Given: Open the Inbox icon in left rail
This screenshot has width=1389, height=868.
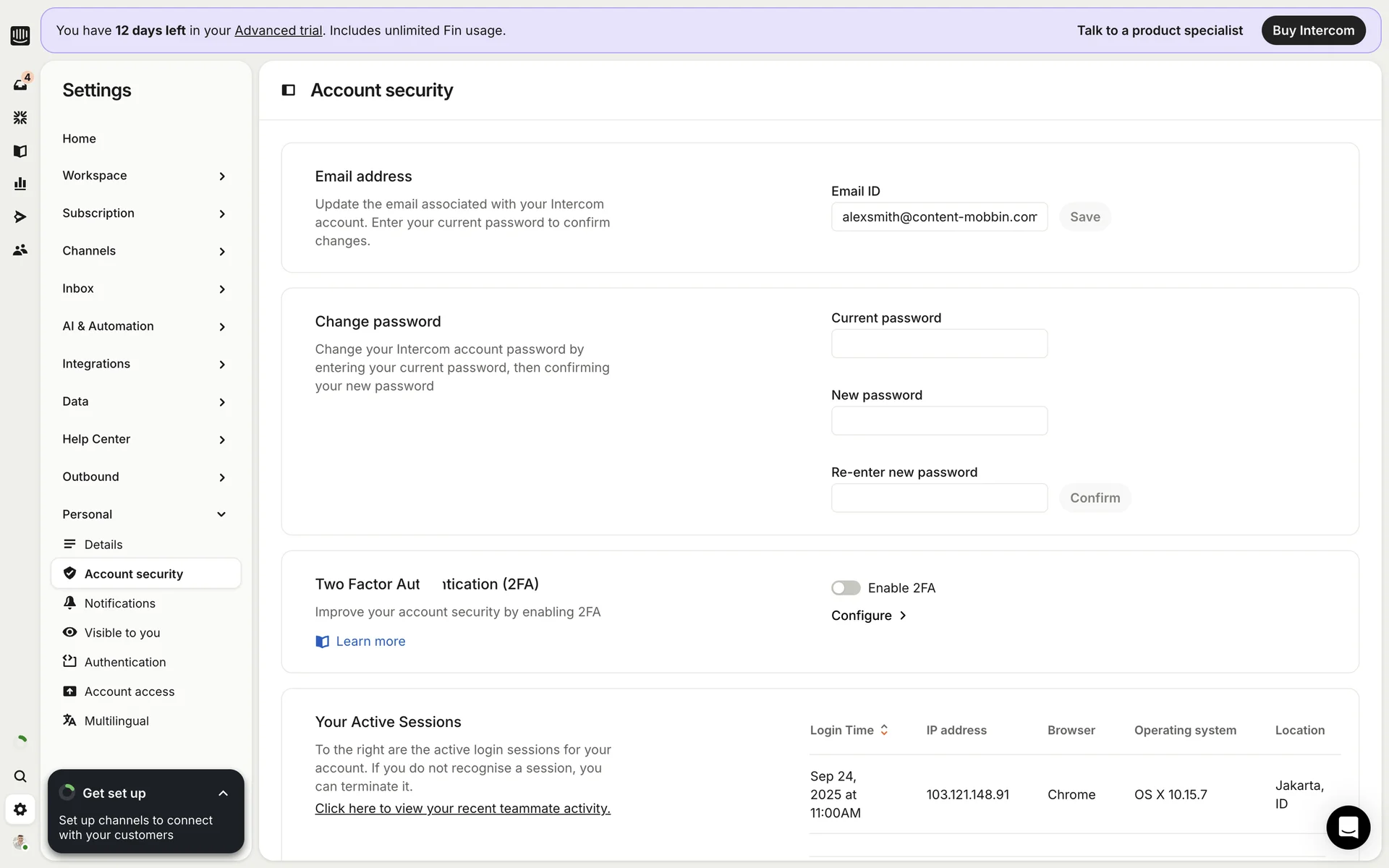Looking at the screenshot, I should coord(20,85).
